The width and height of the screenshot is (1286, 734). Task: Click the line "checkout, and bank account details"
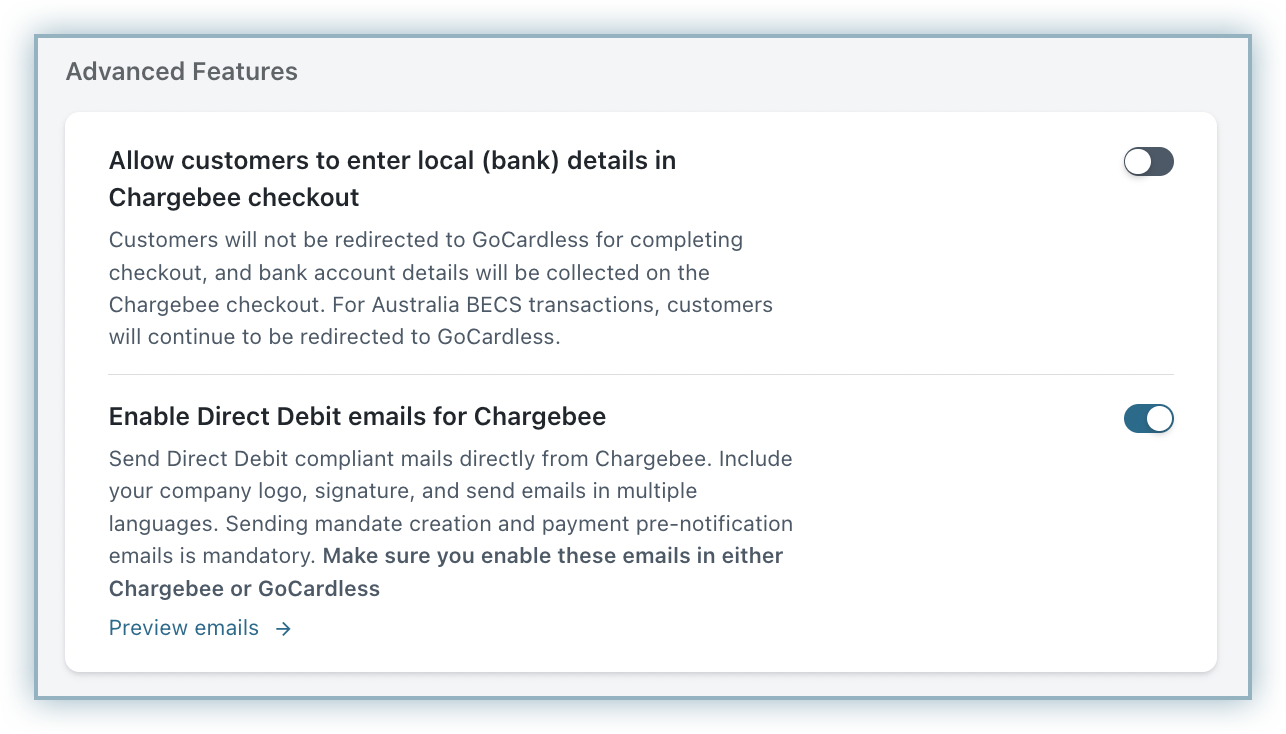pos(409,273)
